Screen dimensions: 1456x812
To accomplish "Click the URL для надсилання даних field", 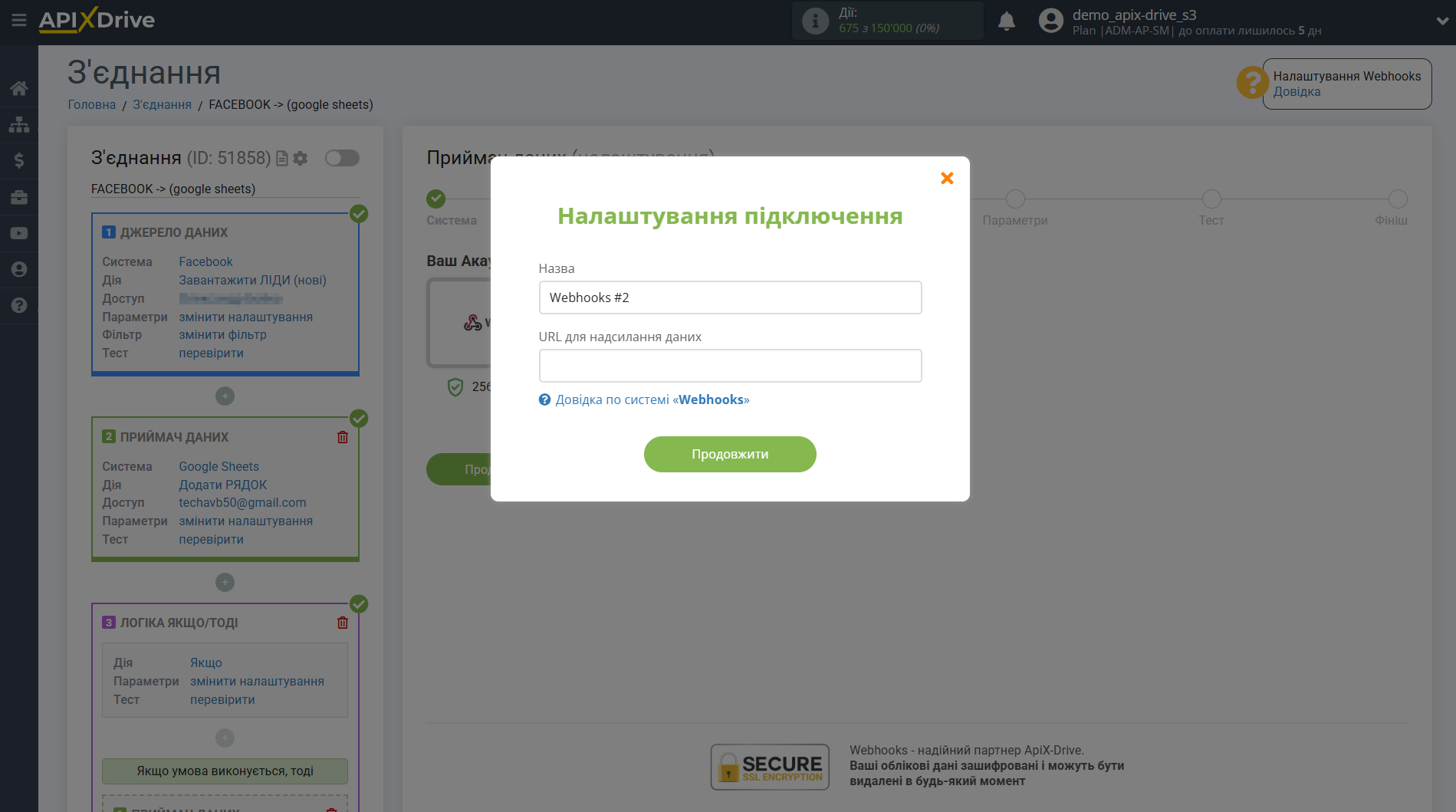I will click(730, 366).
